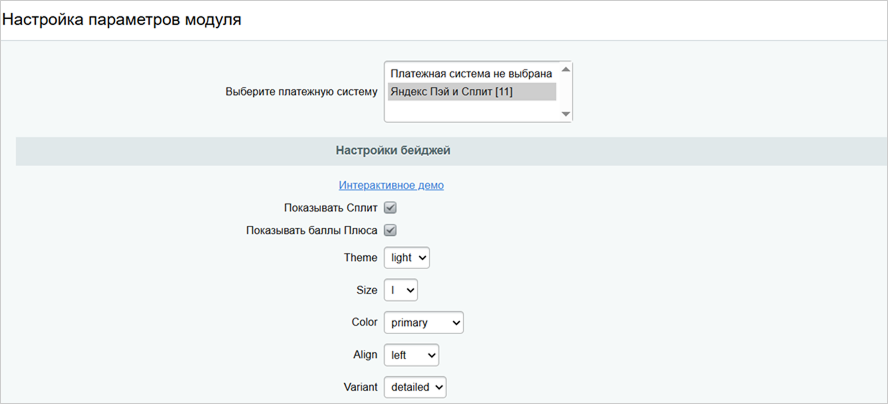
Task: Toggle the 'Показывать Сплит' checkbox
Action: click(391, 208)
